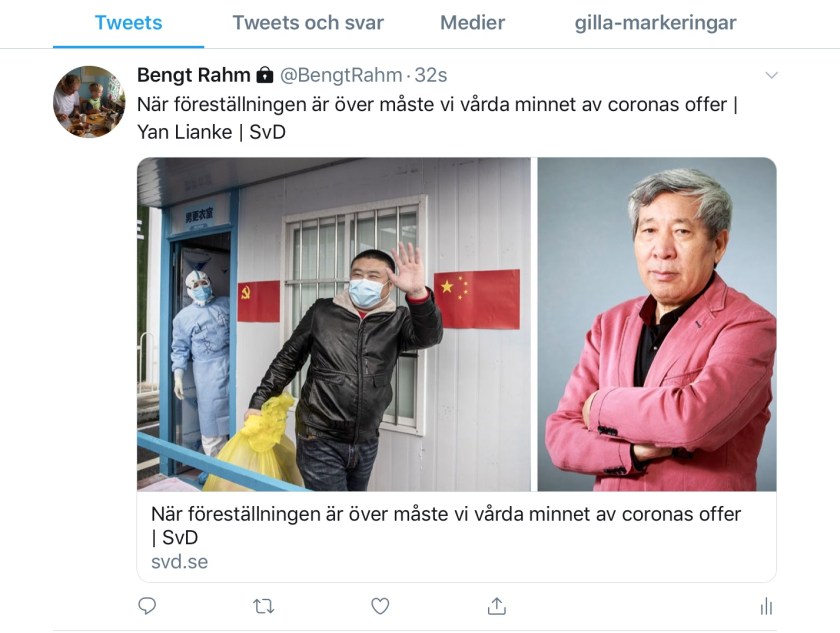Like the tweet with heart icon
The height and width of the screenshot is (633, 840).
point(380,606)
